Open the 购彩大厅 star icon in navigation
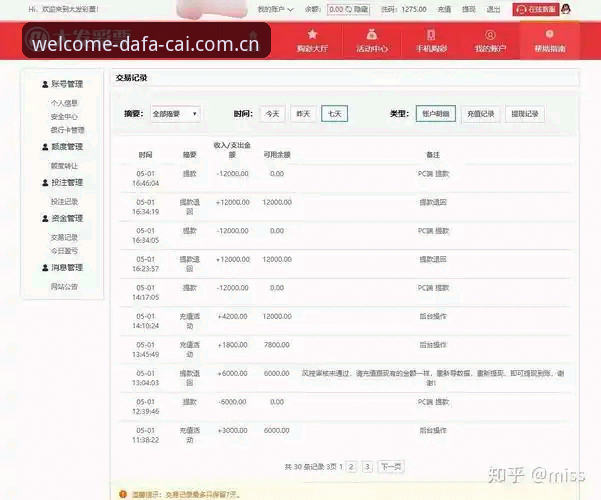This screenshot has width=601, height=500. coord(312,35)
